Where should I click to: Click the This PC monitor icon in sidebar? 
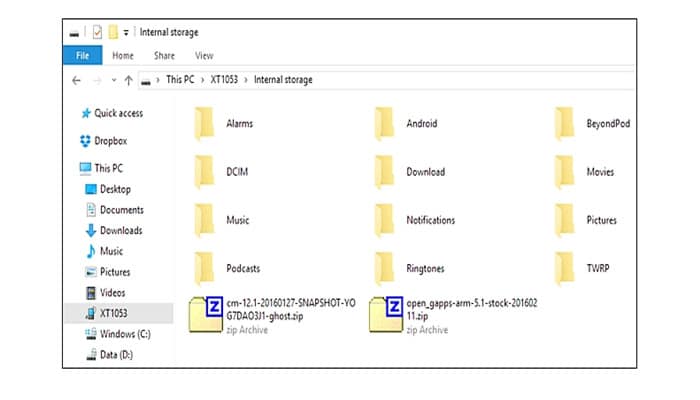[x=85, y=168]
